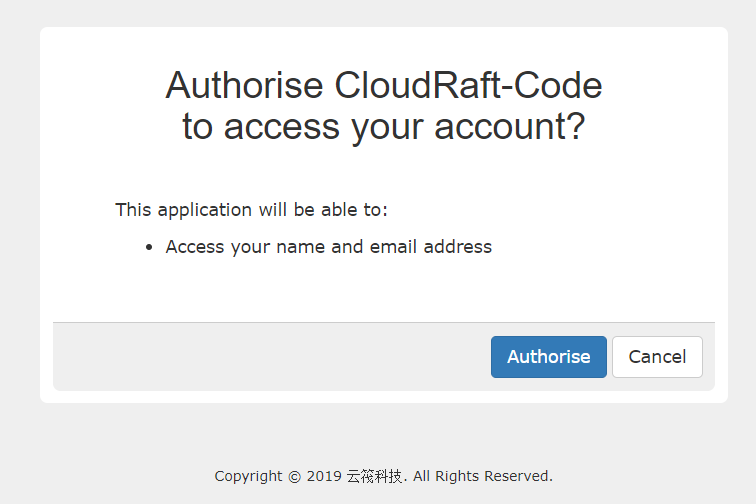Click the divider line above the button bar
756x504 pixels.
(383, 323)
